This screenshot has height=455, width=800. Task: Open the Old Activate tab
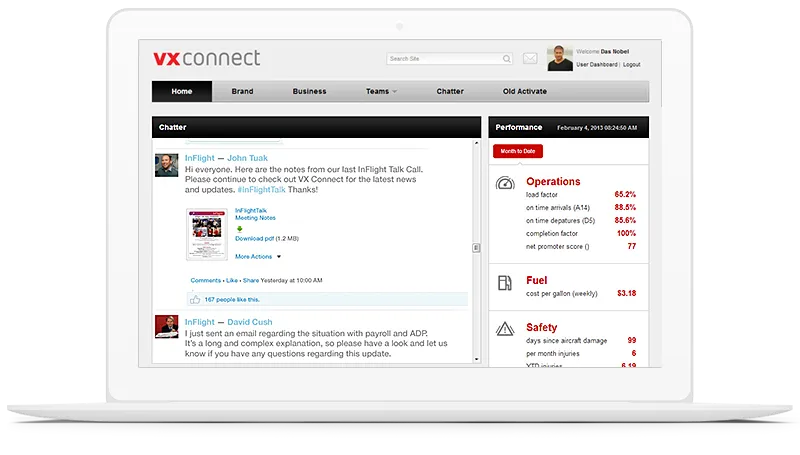(524, 91)
